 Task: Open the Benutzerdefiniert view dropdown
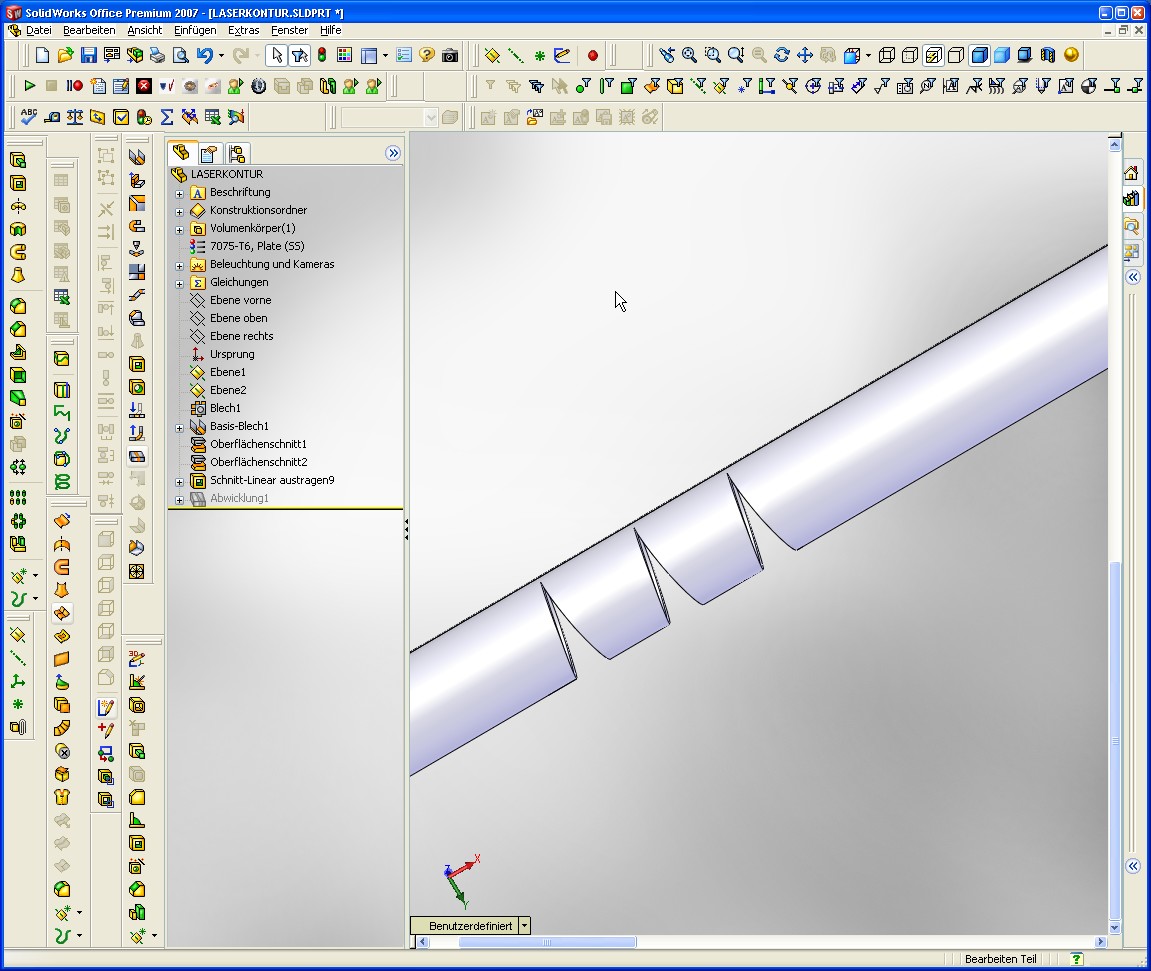525,926
